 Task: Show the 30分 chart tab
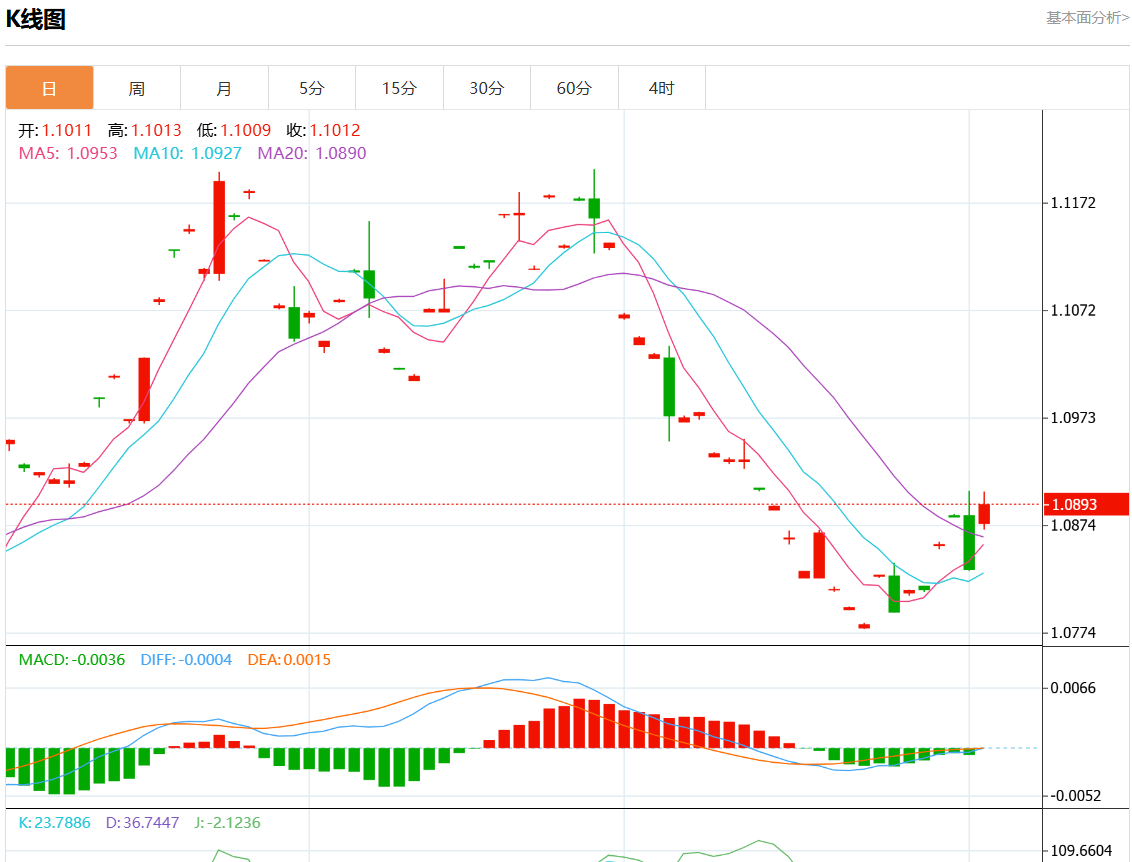[486, 88]
